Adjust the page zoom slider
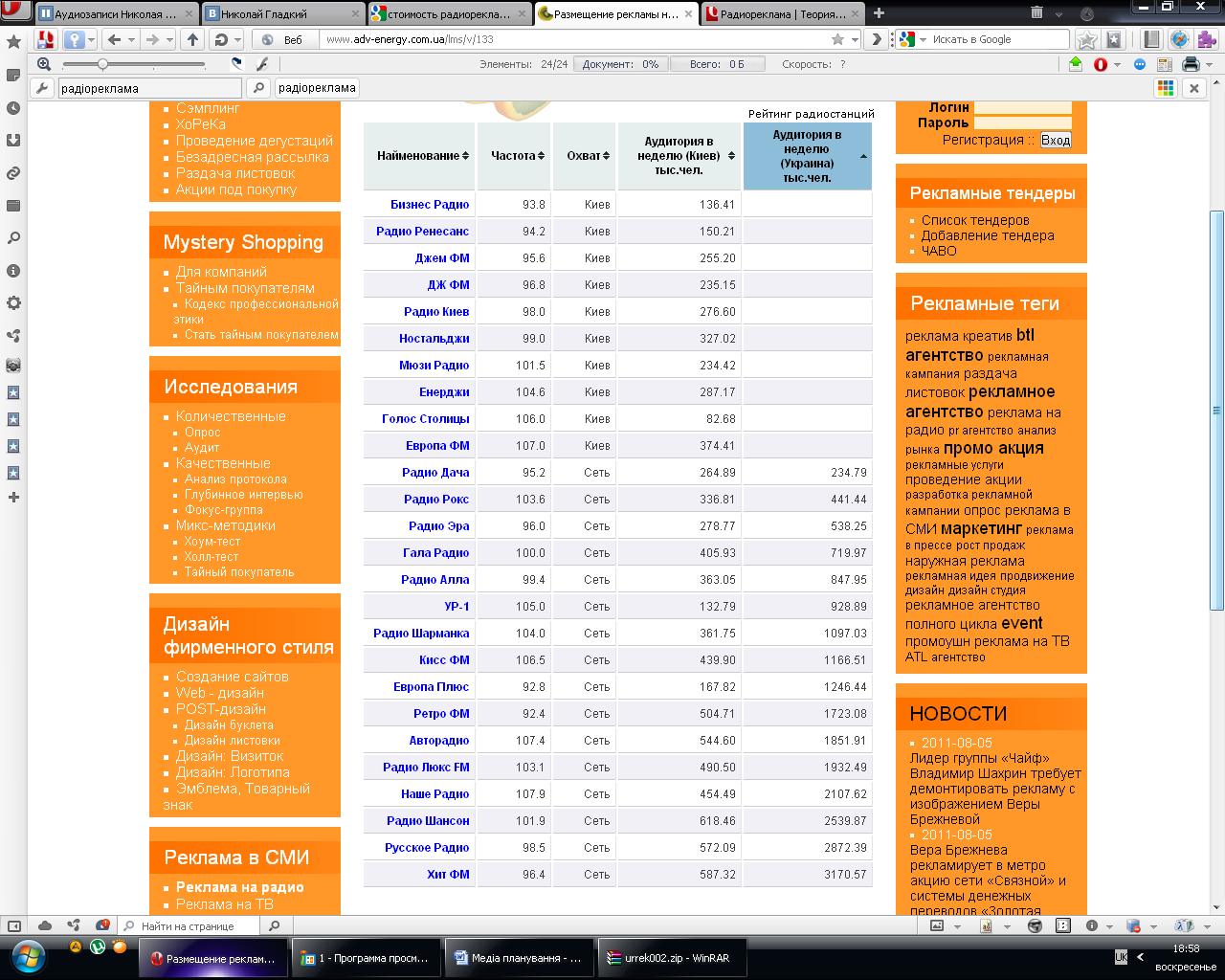 [134, 64]
